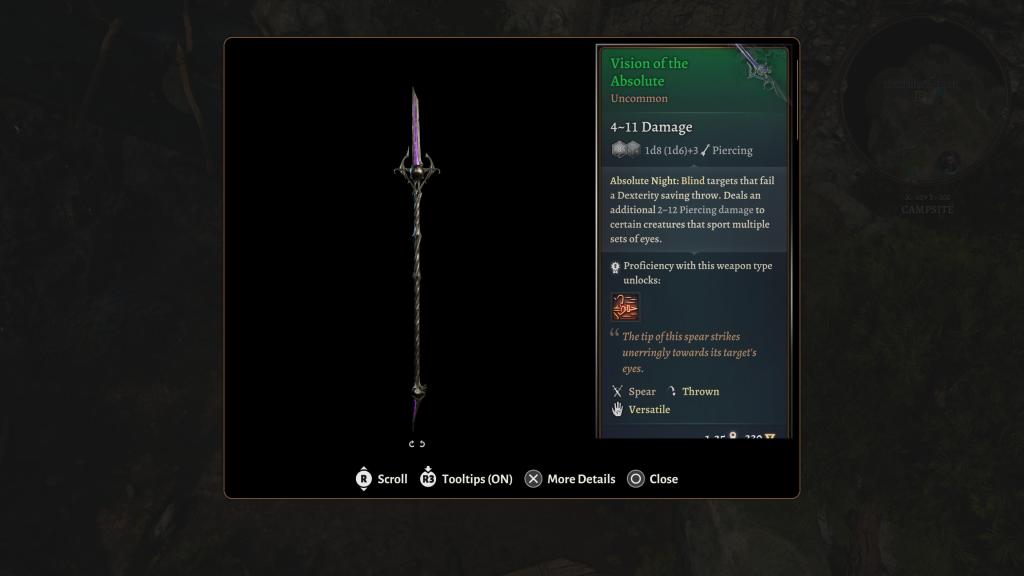Click the proficiency medal icon
This screenshot has width=1024, height=576.
[615, 267]
